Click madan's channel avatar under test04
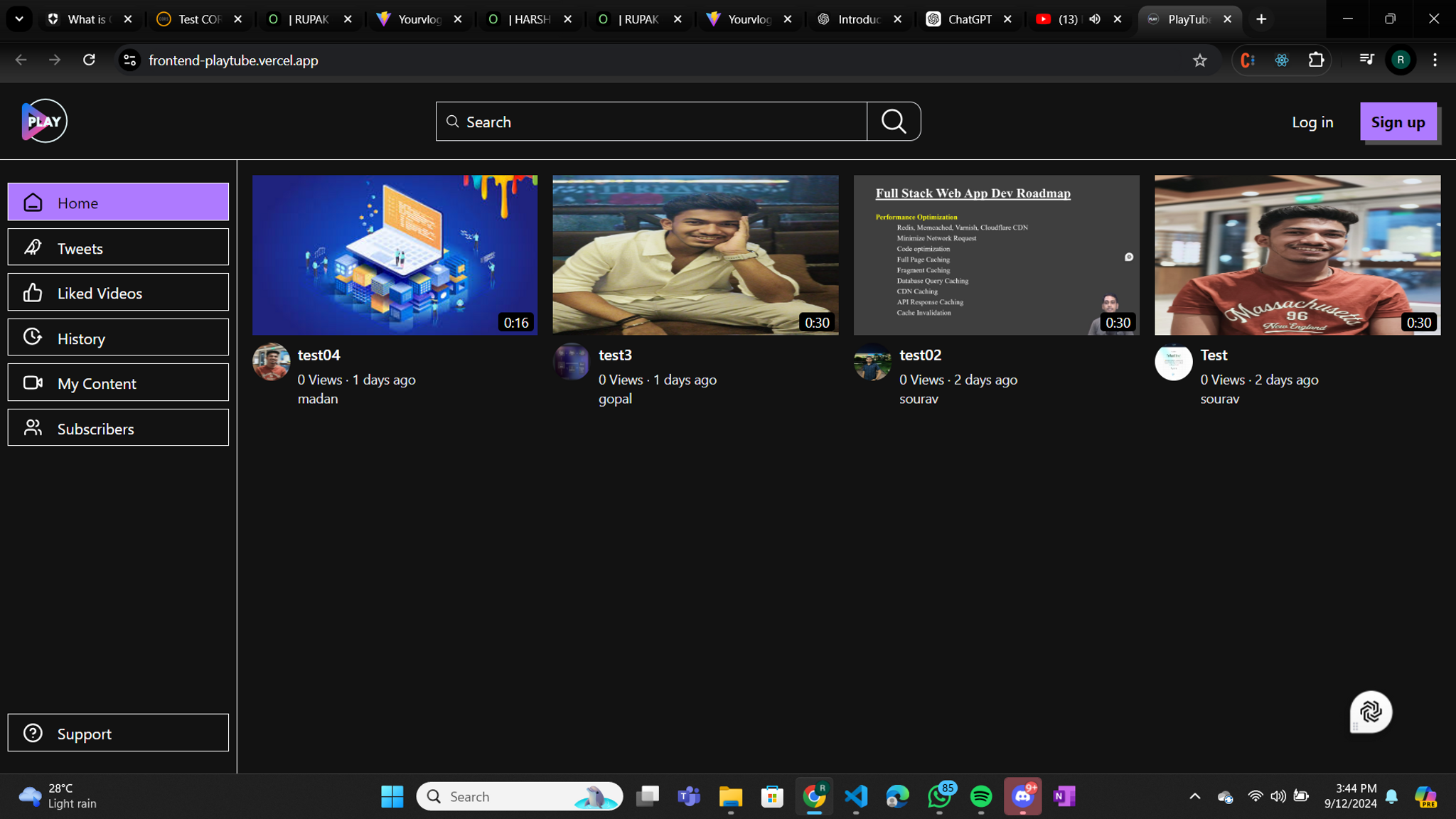Viewport: 1456px width, 819px height. [x=271, y=362]
